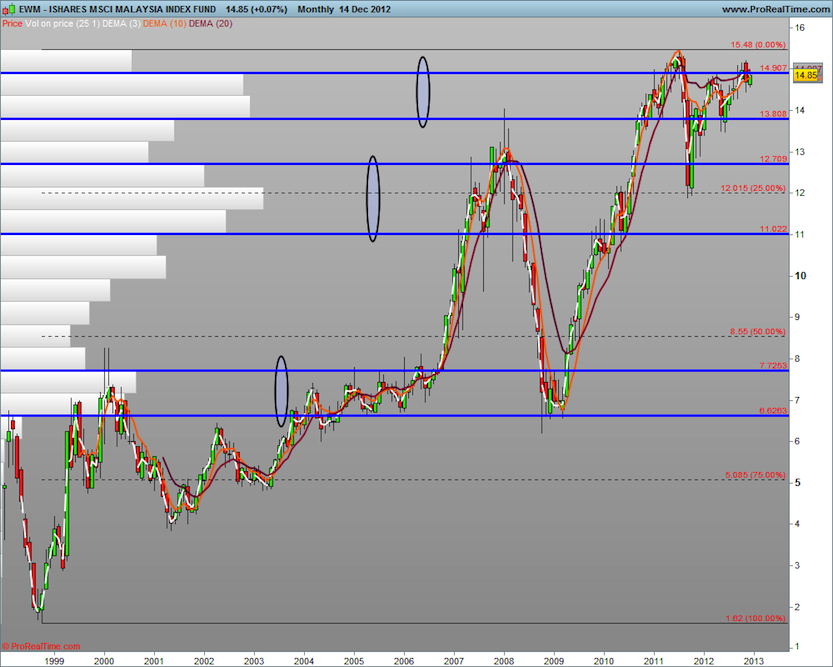
Task: Select the ellipse spanning the 12.709 to 11.022 lines
Action: coord(373,199)
